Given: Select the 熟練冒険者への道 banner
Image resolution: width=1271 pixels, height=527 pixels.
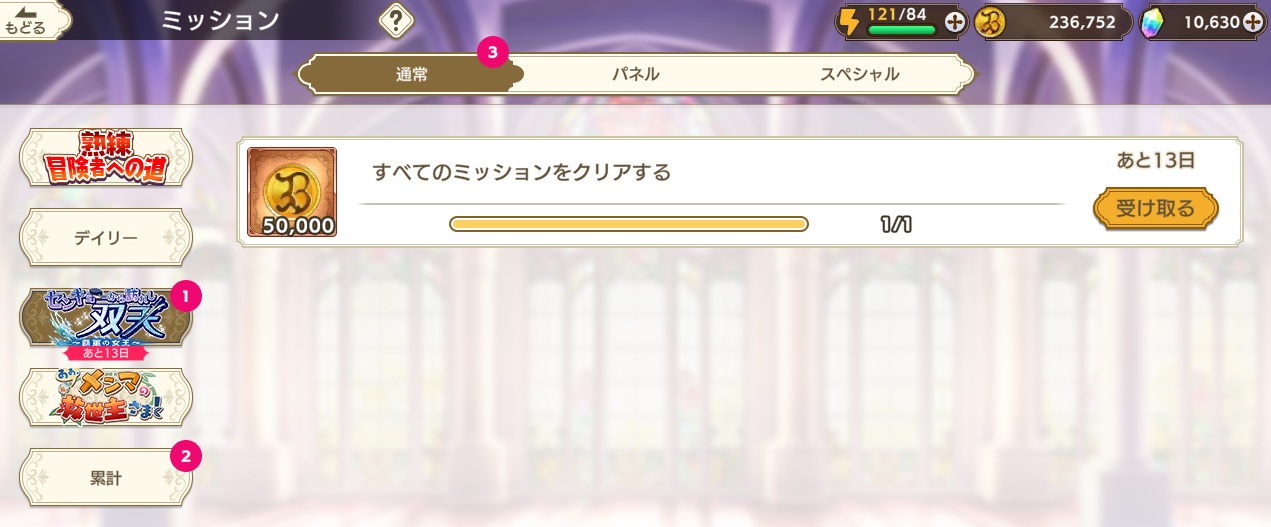Looking at the screenshot, I should (x=106, y=158).
